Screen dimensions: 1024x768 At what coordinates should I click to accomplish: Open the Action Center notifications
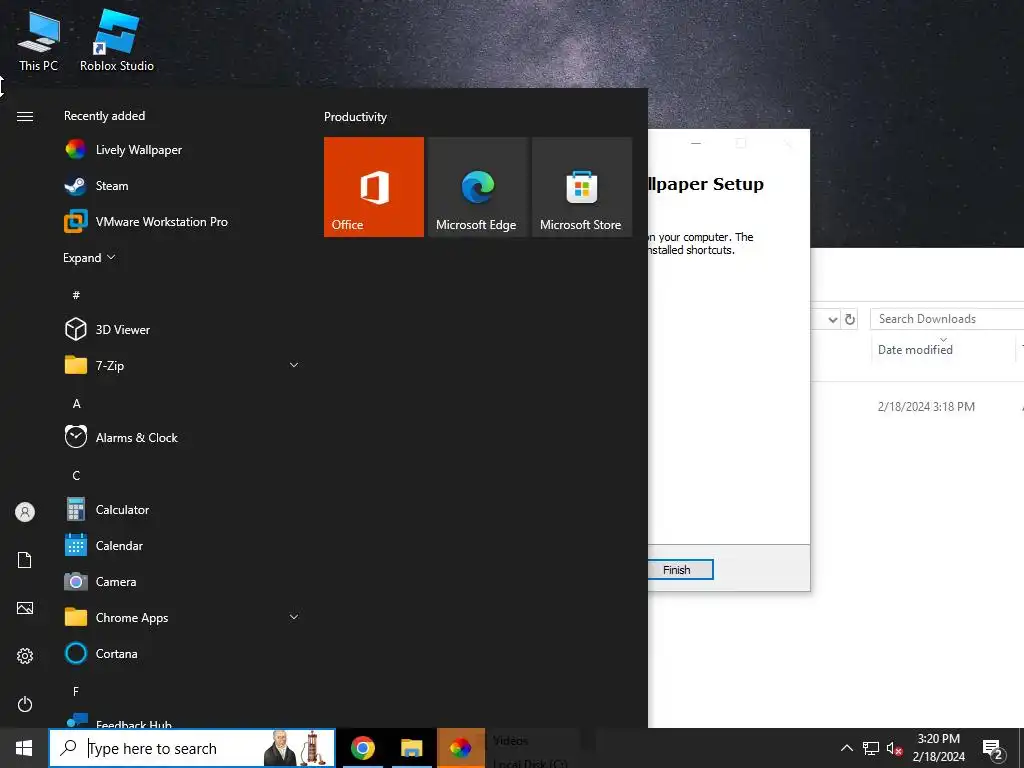[x=992, y=748]
